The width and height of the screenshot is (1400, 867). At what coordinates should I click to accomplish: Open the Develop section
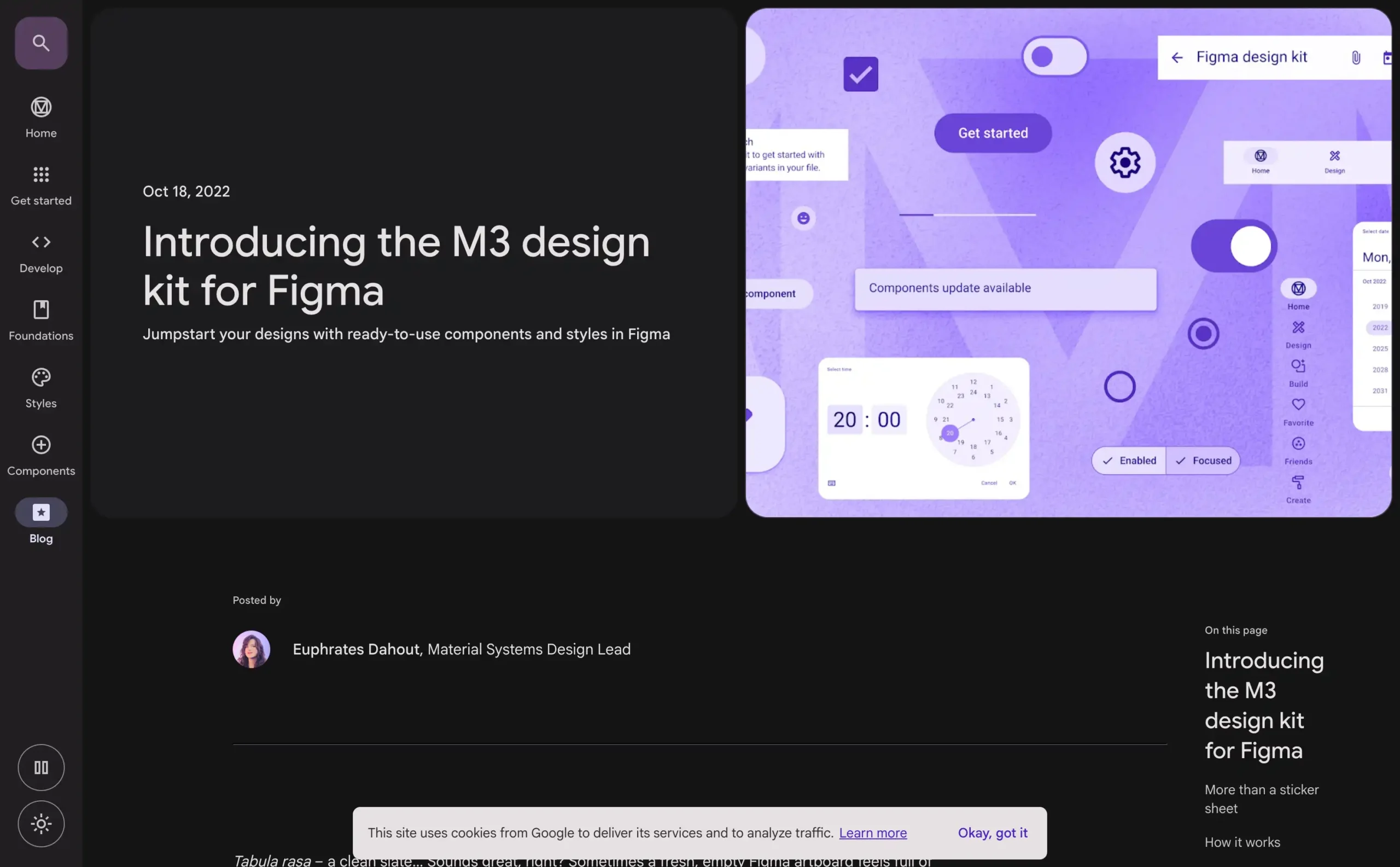point(40,253)
